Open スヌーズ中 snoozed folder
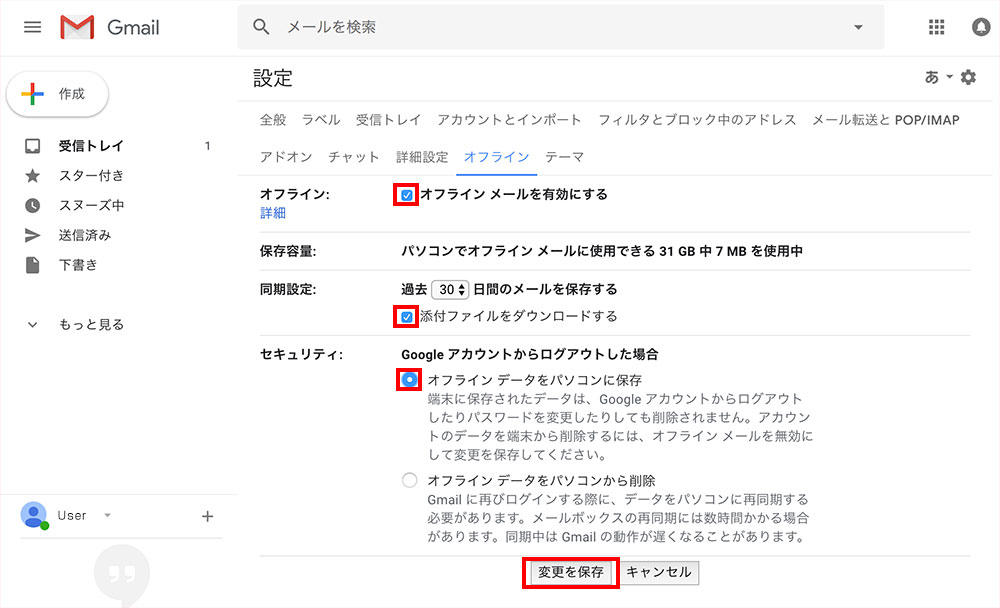This screenshot has width=1000, height=608. click(x=91, y=206)
